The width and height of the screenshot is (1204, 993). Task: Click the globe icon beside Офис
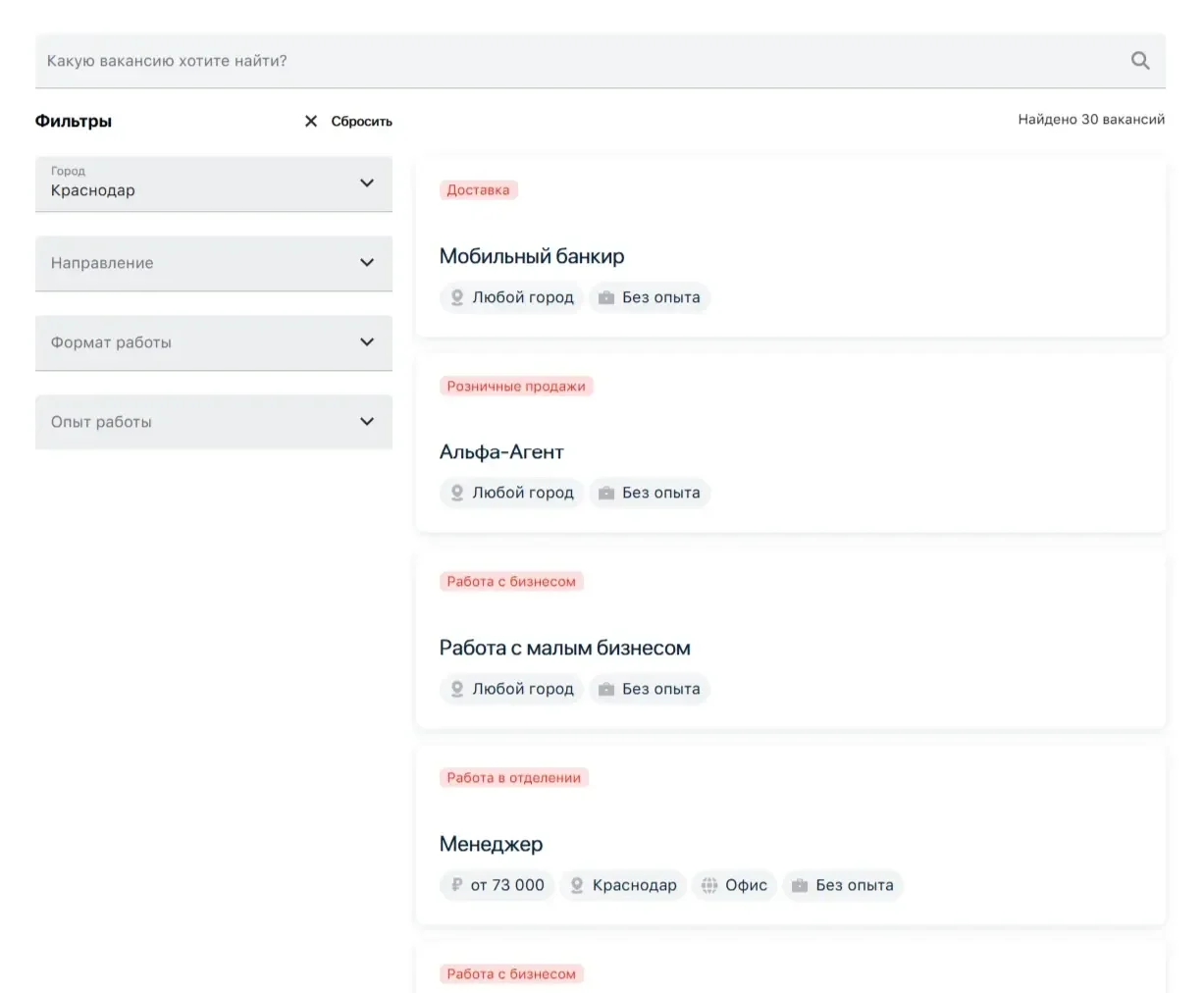coord(709,885)
